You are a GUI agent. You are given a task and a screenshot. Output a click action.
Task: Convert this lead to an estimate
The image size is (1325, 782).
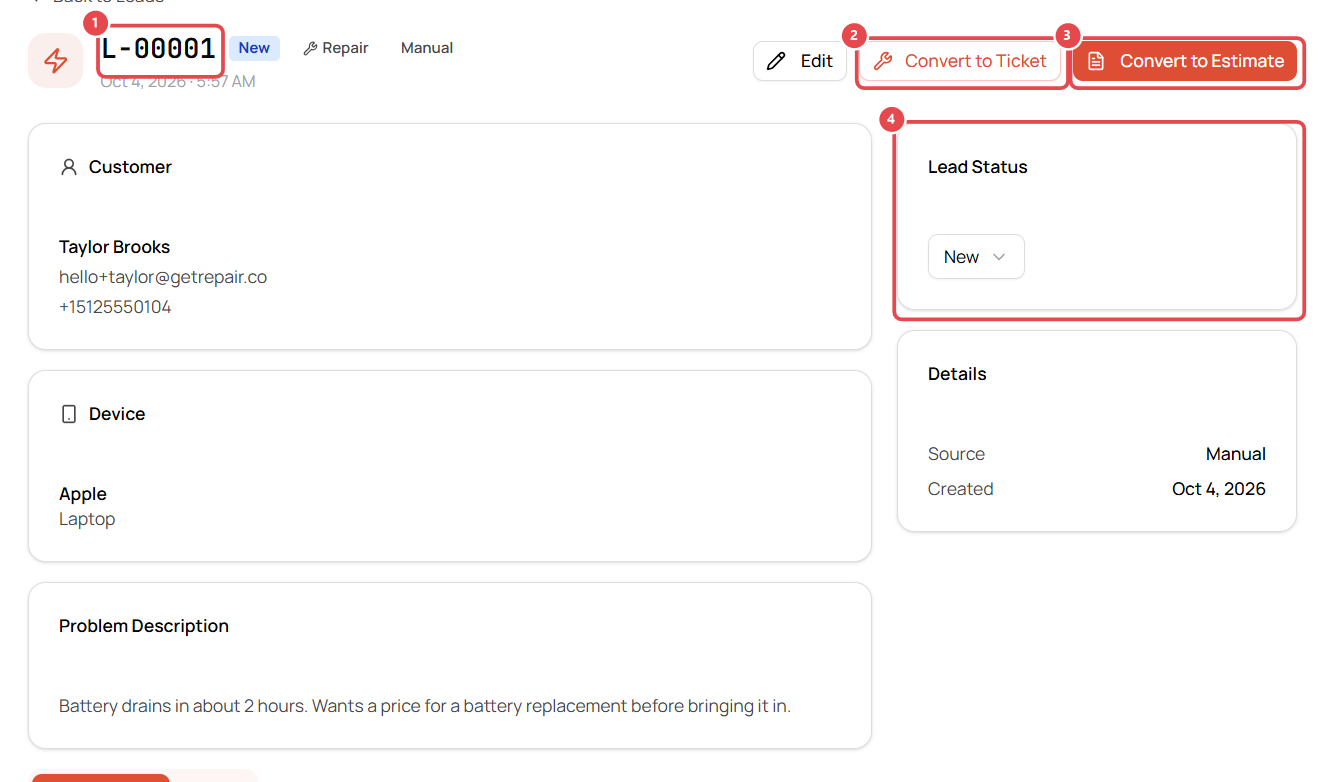point(1185,61)
